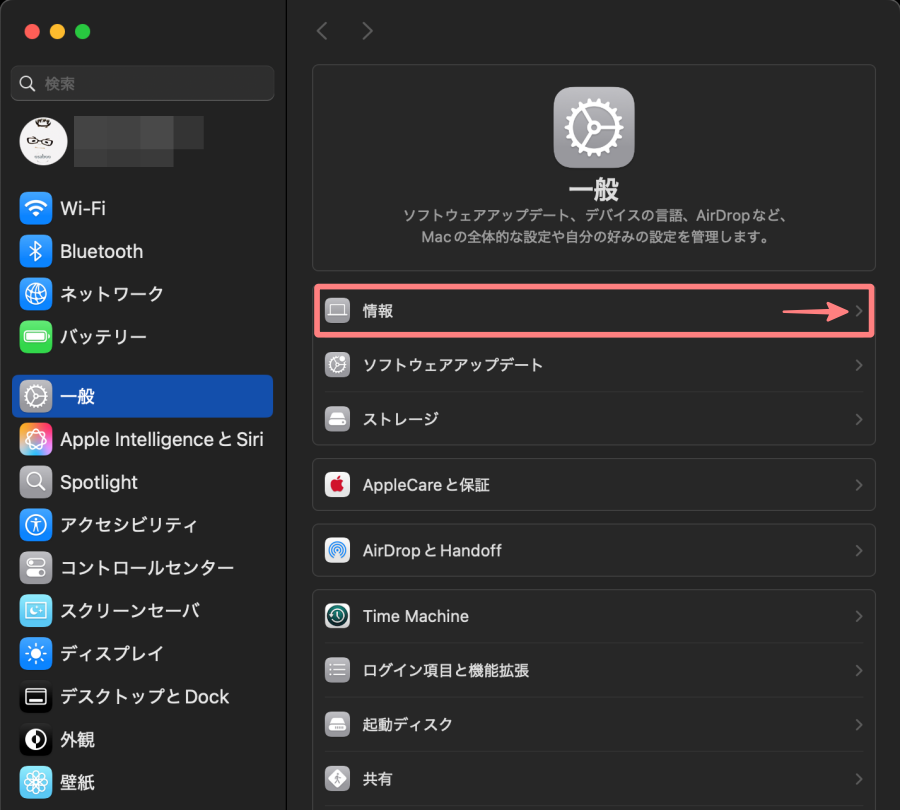Image resolution: width=900 pixels, height=810 pixels.
Task: Click the ログイン項目と機能拡張 row chevron
Action: (859, 671)
